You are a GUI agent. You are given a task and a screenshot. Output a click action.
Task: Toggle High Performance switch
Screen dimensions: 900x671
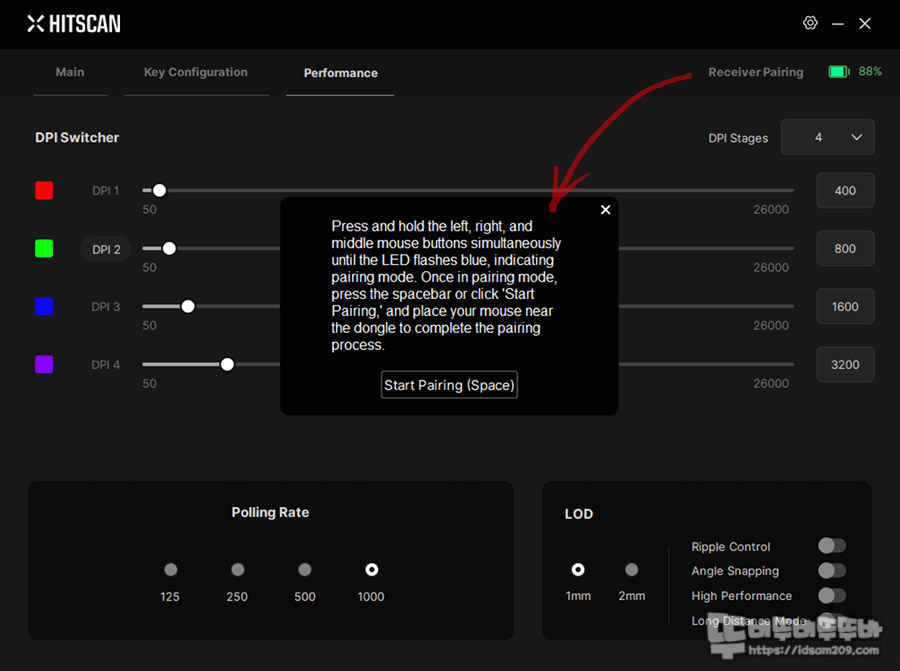832,595
